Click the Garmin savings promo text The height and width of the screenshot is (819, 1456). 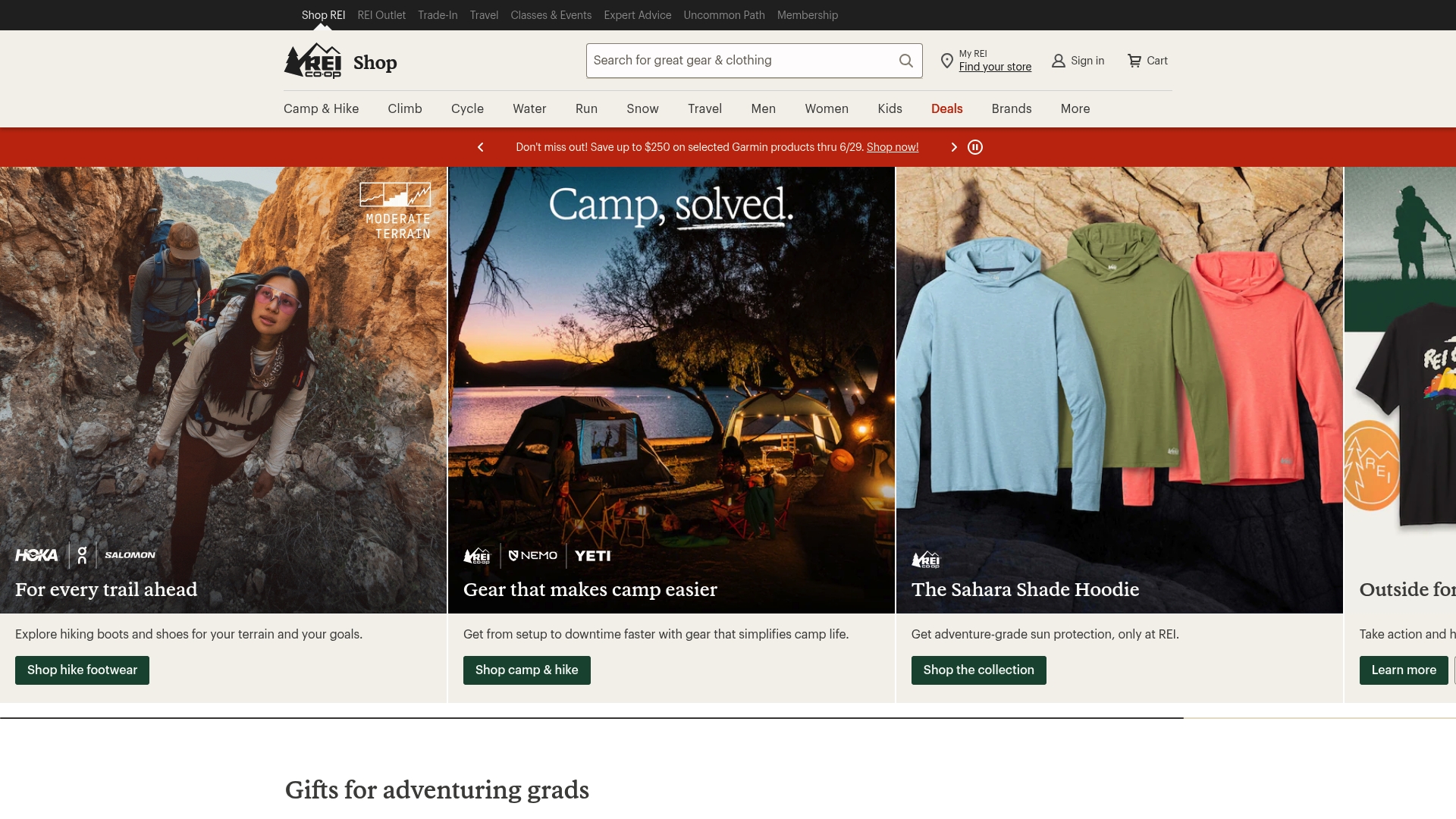pos(689,147)
